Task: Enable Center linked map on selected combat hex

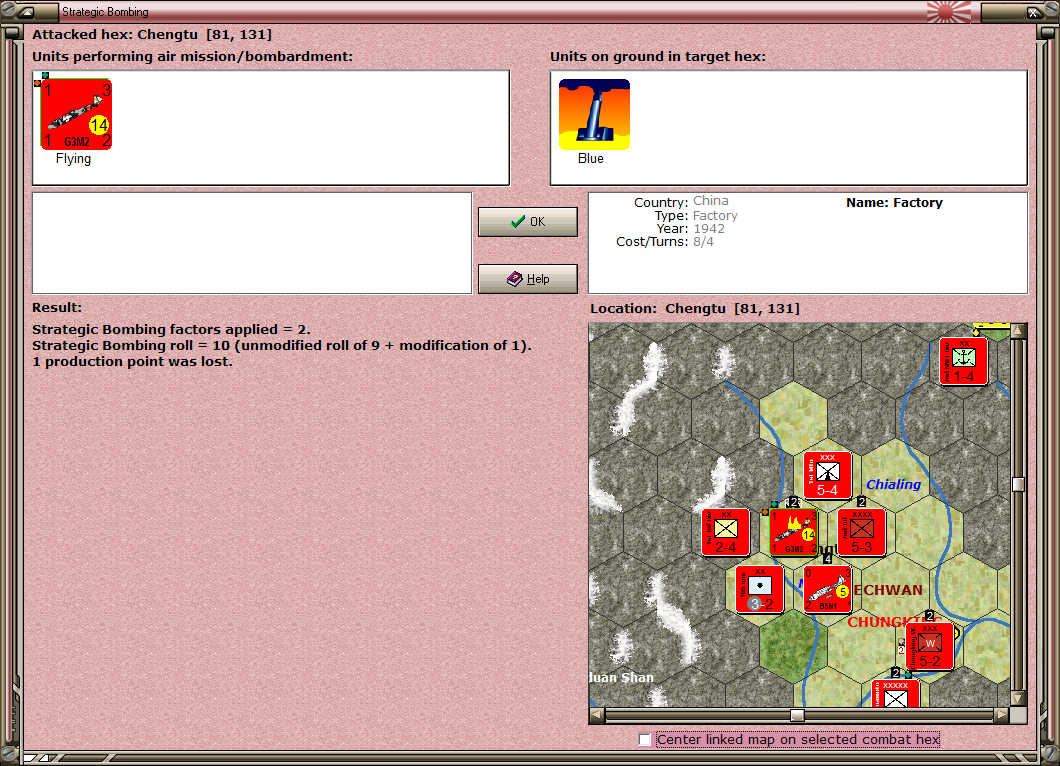Action: 645,740
